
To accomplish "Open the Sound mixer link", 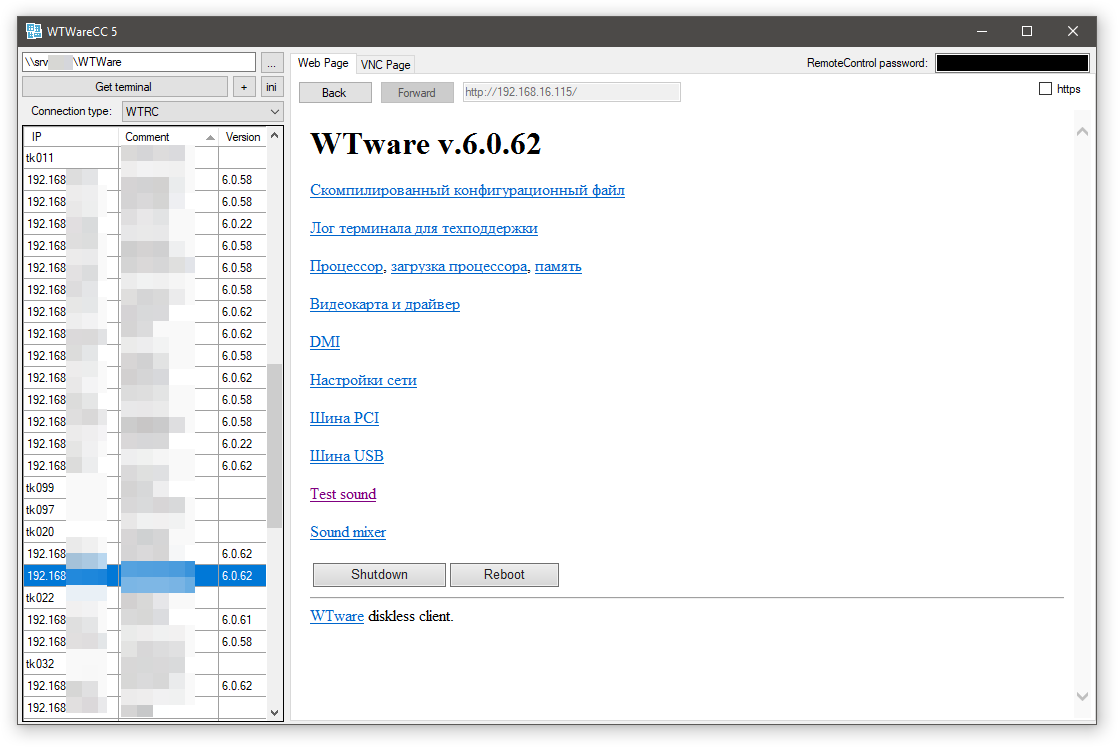I will pyautogui.click(x=348, y=532).
